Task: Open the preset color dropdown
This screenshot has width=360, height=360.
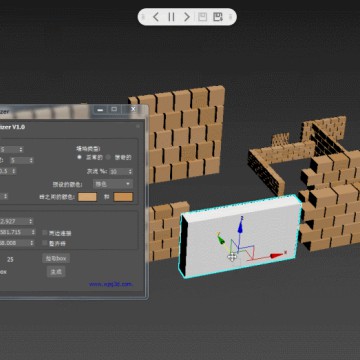Action: pyautogui.click(x=113, y=184)
